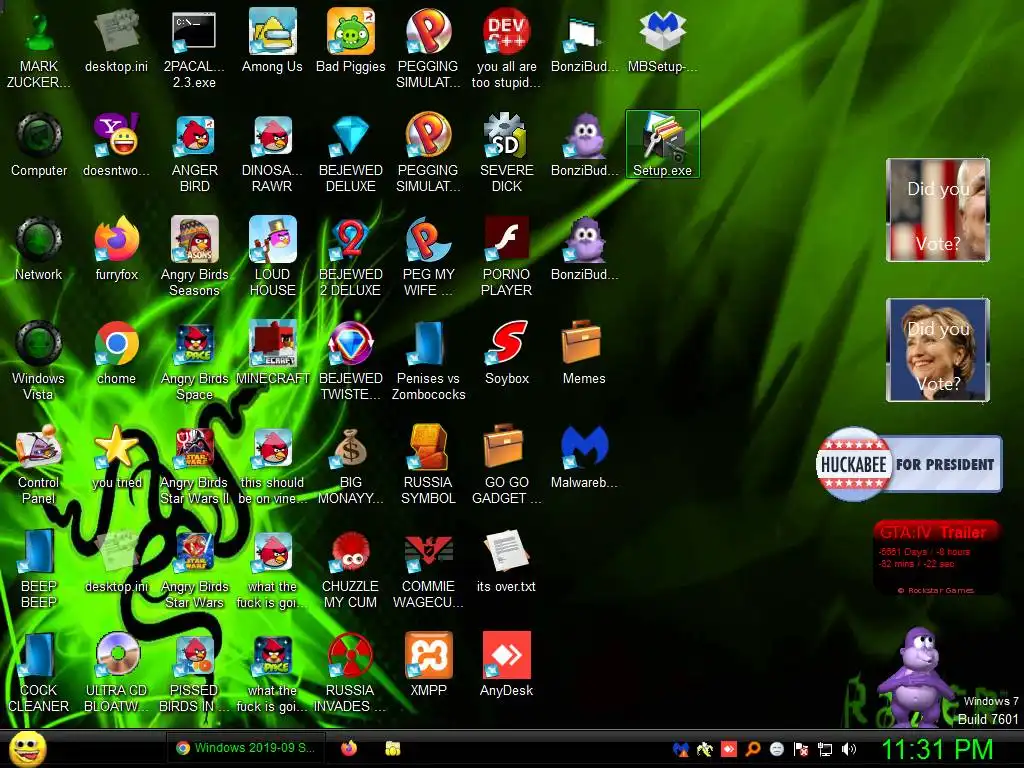Open the yellow folder on the taskbar
The width and height of the screenshot is (1024, 768).
[x=392, y=748]
